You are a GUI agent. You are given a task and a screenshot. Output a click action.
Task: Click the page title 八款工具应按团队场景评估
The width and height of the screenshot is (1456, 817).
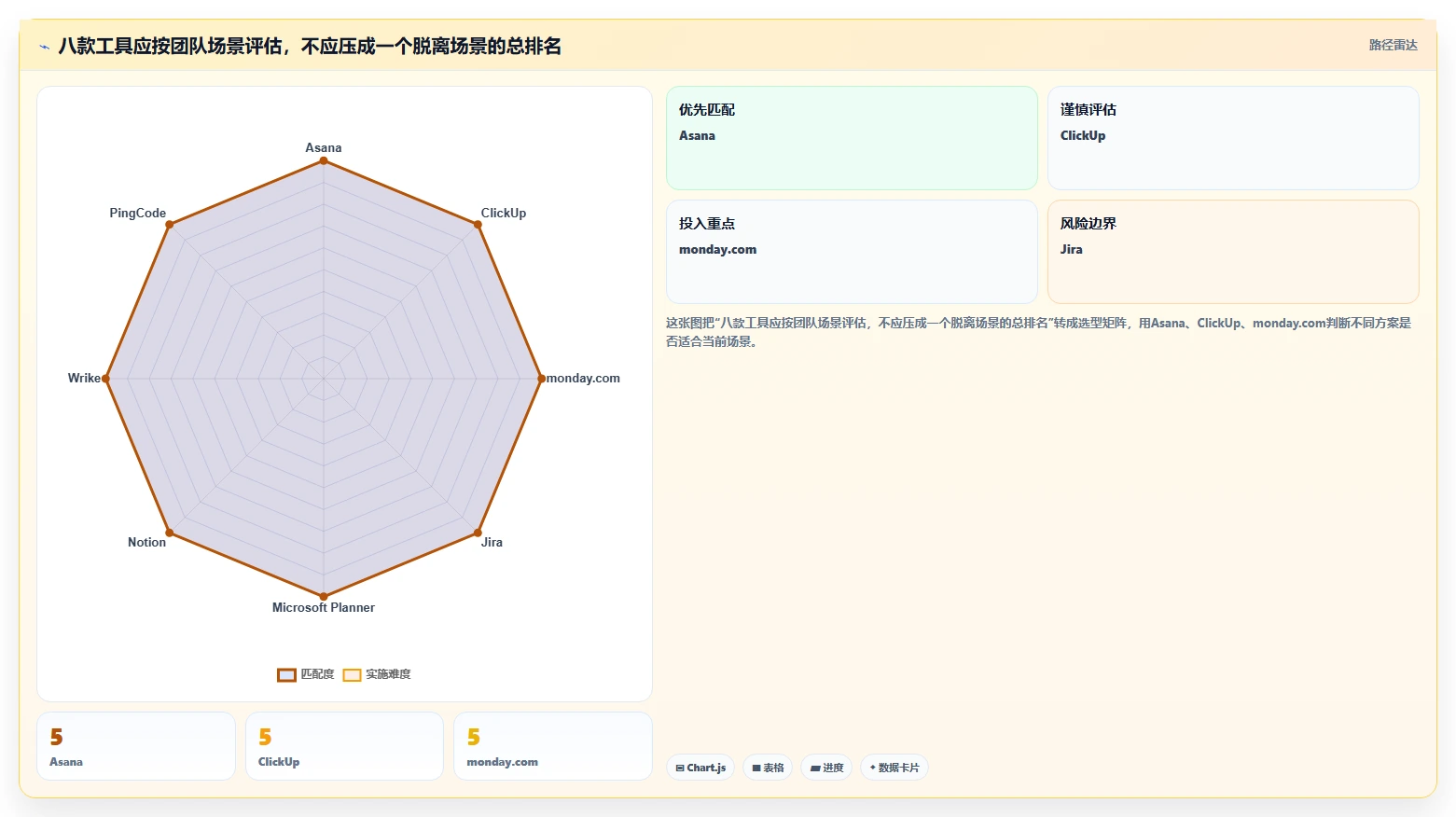[x=310, y=46]
